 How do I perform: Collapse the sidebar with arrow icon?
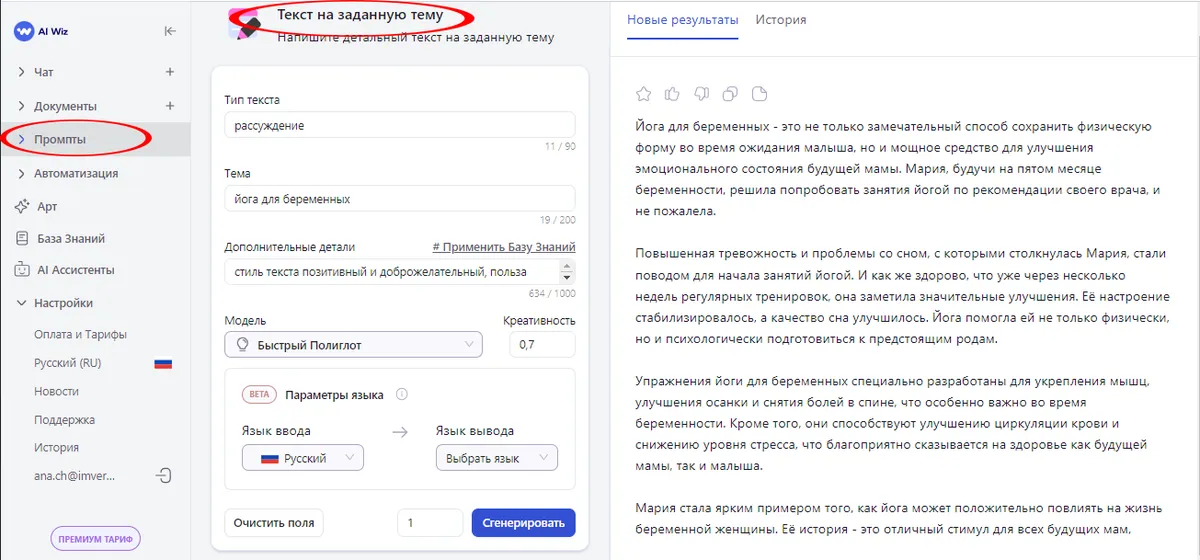(170, 31)
